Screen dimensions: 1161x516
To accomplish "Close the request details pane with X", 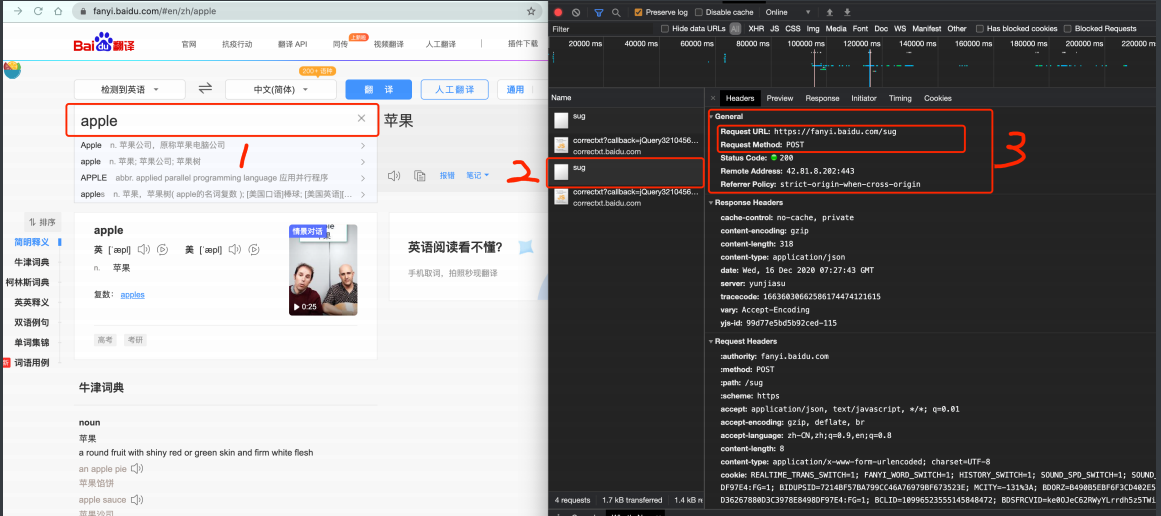I will (713, 98).
